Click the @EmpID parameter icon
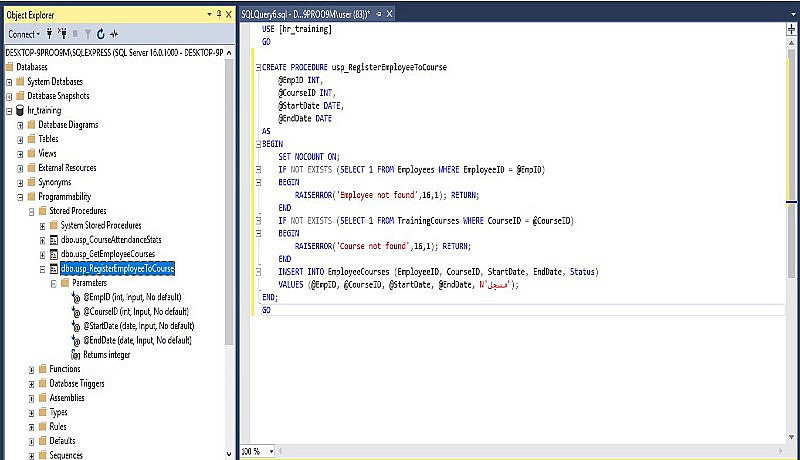 (76, 297)
